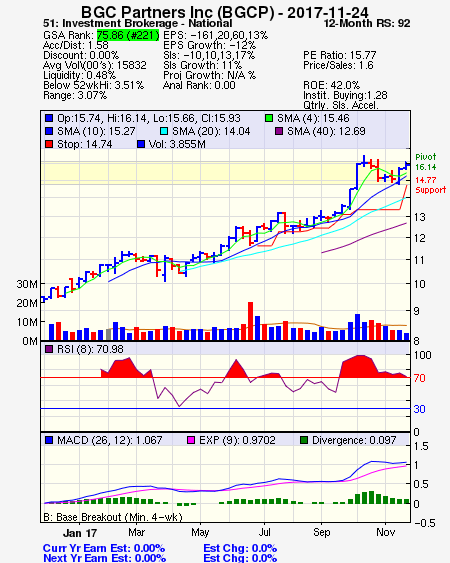450x563 pixels.
Task: Click the Jan 17 date axis label
Action: (x=79, y=532)
